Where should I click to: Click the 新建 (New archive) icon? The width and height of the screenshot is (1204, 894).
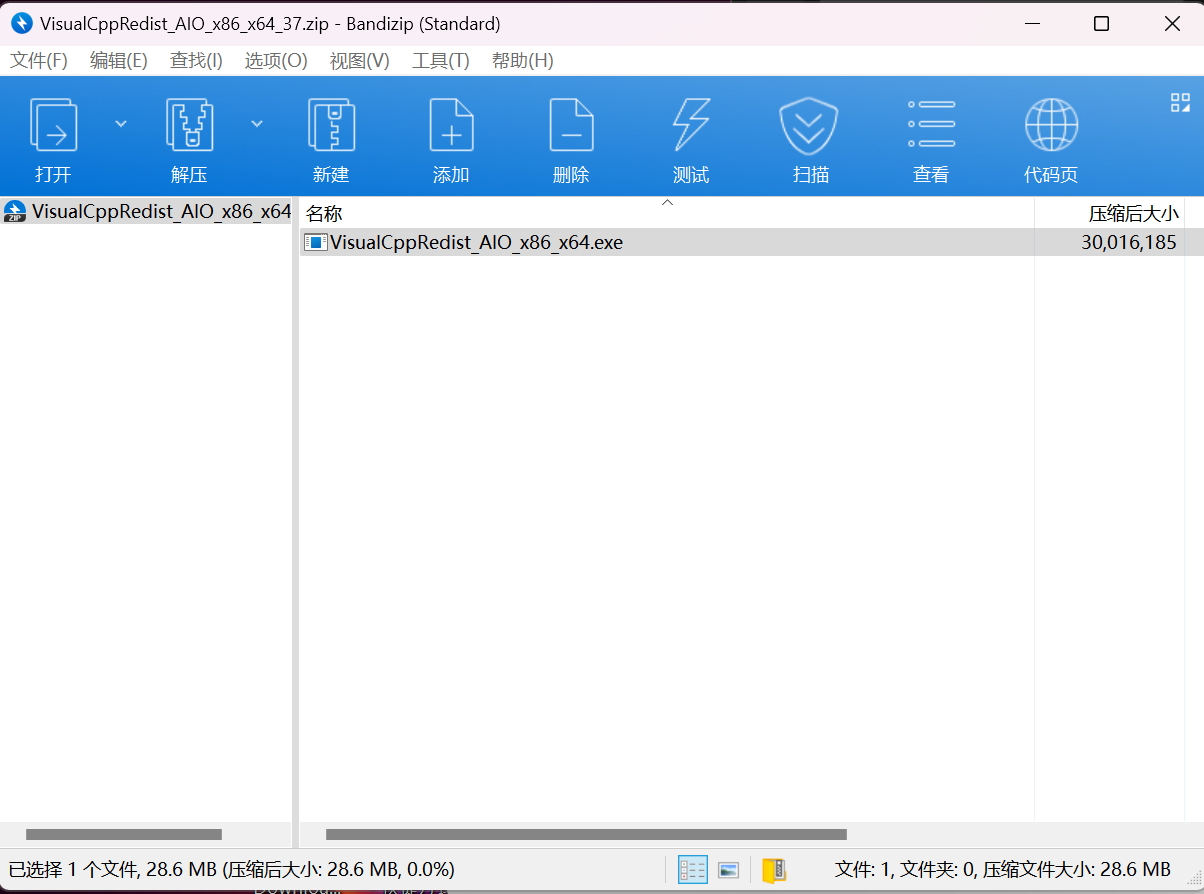click(x=331, y=126)
